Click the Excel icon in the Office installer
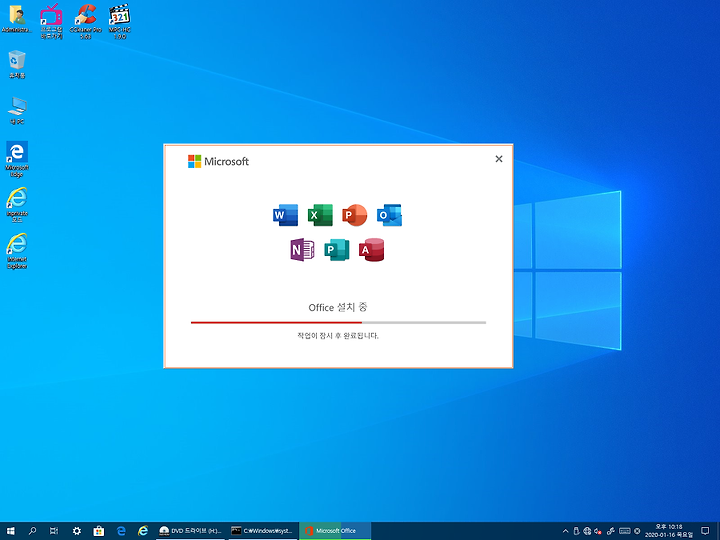 click(x=320, y=215)
